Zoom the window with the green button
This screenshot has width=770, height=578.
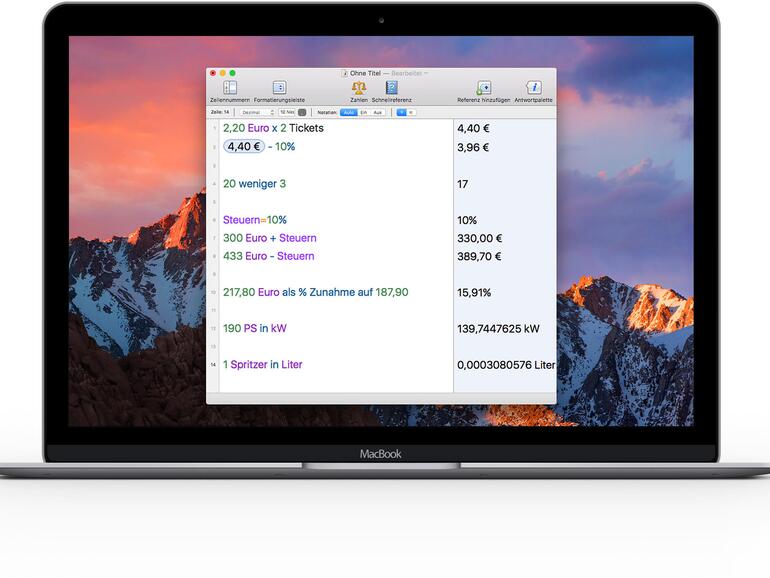[232, 73]
